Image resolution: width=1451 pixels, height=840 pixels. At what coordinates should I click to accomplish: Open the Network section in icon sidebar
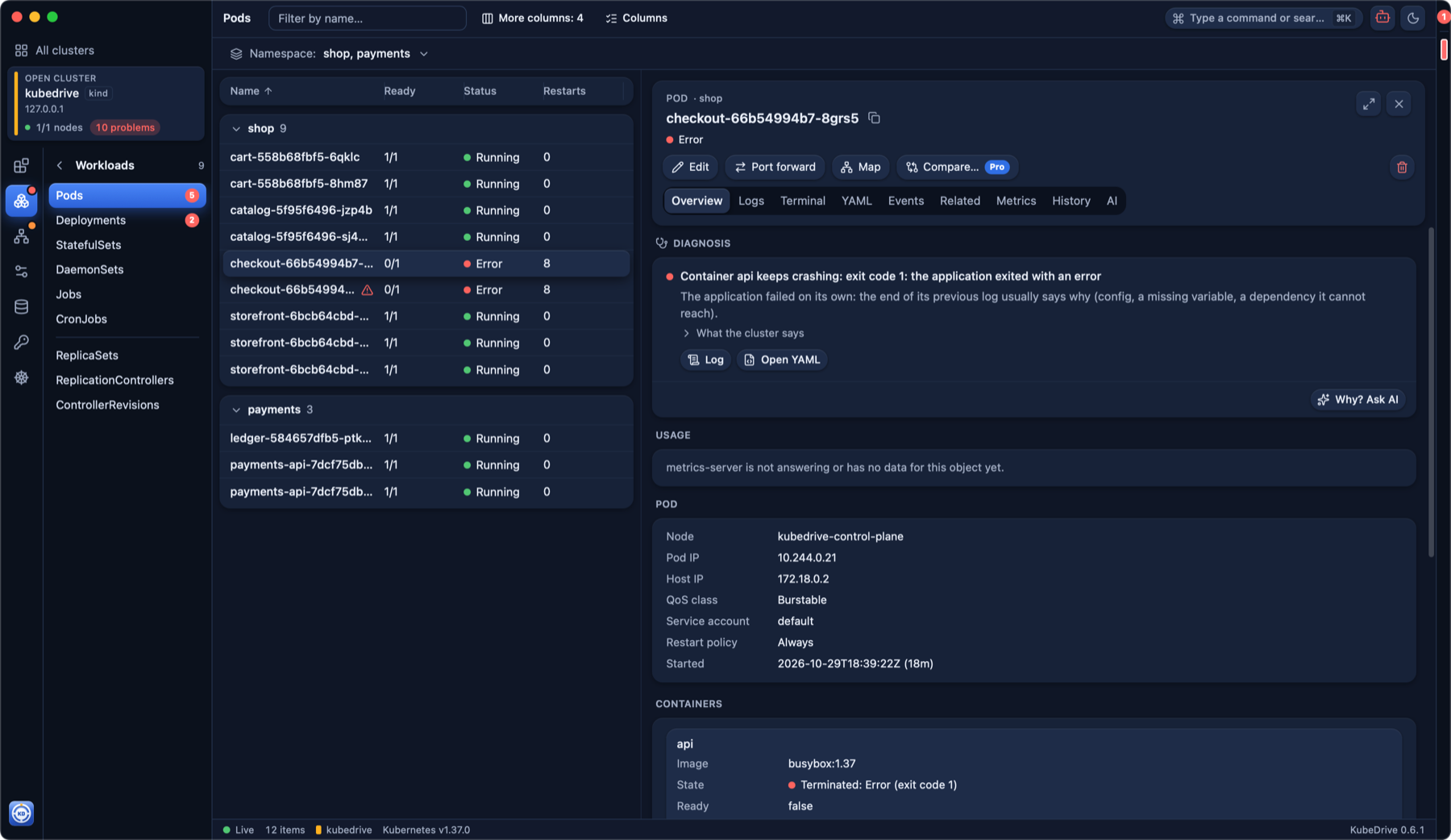(22, 236)
